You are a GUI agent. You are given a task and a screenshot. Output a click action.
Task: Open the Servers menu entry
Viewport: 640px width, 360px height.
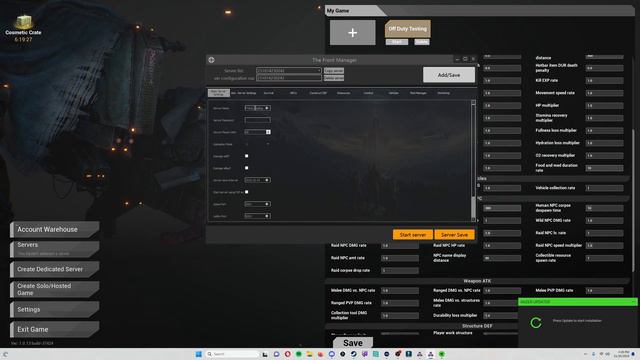tap(55, 249)
